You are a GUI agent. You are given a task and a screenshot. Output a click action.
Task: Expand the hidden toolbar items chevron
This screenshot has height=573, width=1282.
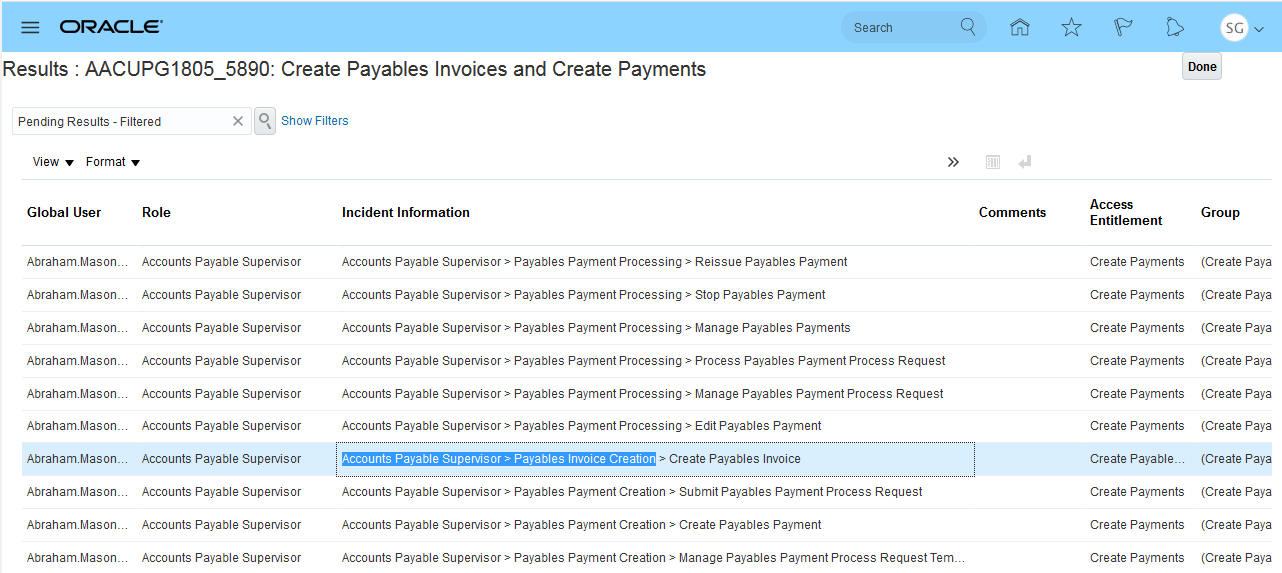point(953,162)
